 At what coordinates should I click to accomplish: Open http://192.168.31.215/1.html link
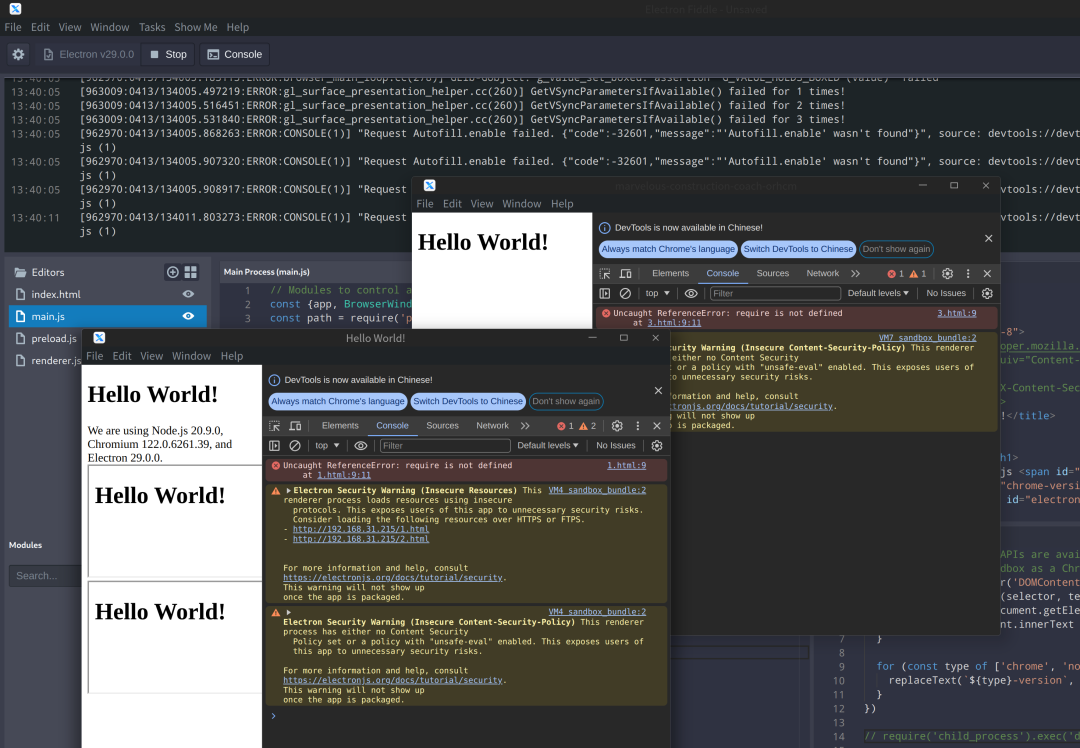360,529
